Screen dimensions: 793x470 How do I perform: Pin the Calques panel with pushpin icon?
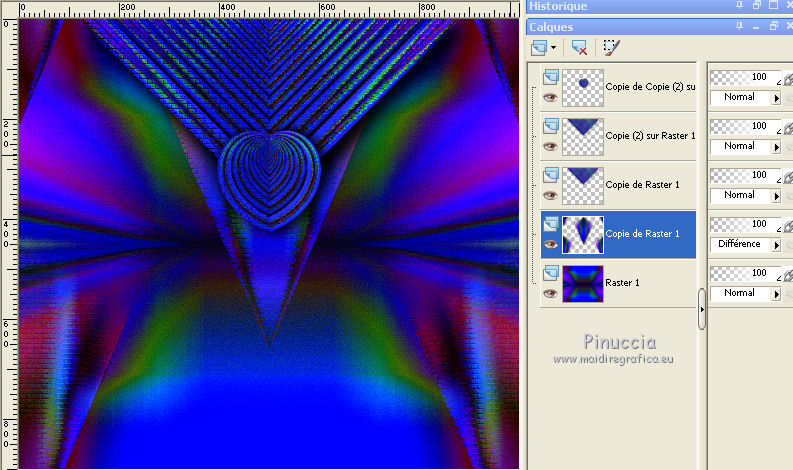[739, 26]
